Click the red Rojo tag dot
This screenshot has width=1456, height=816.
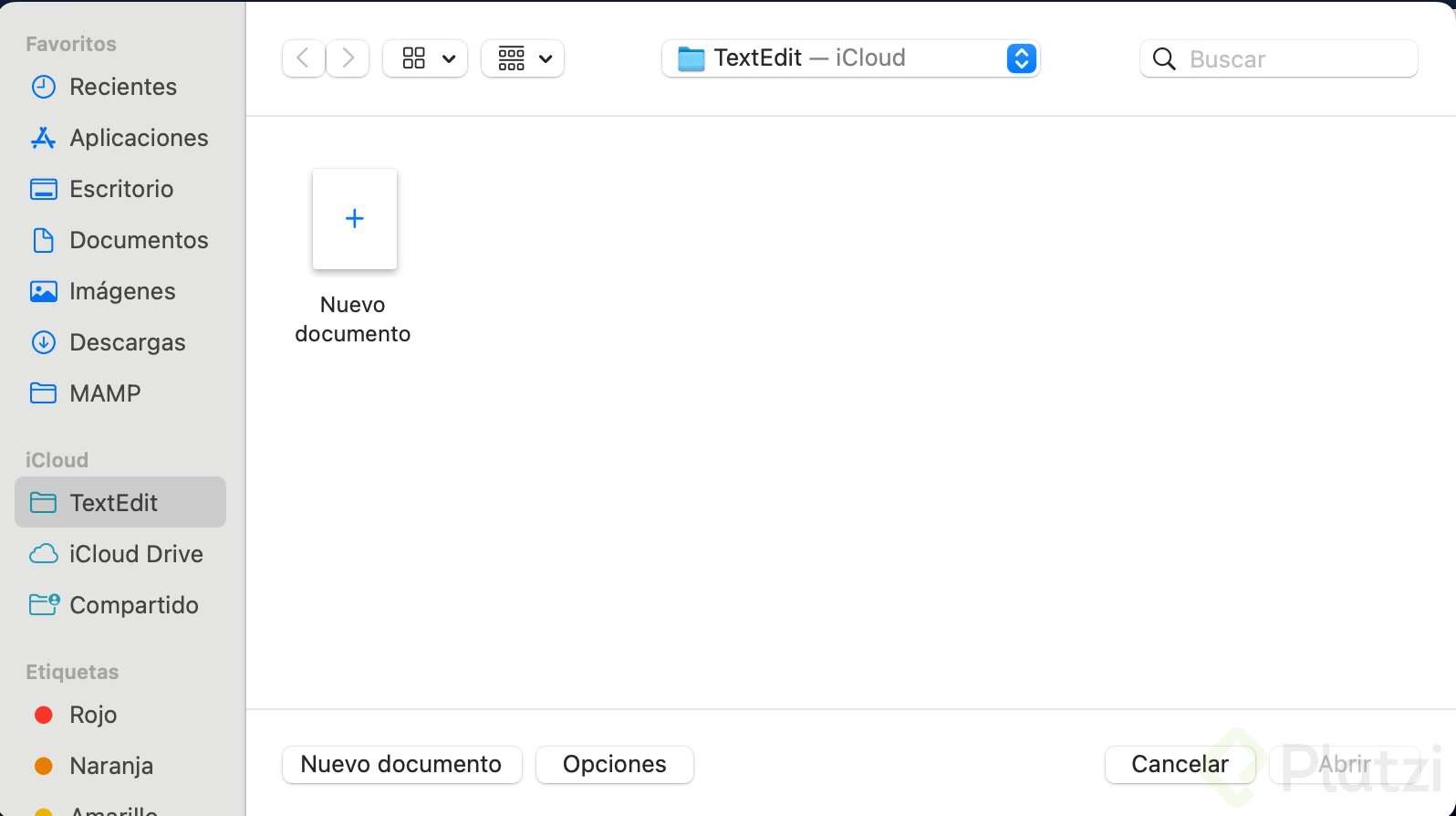click(x=43, y=715)
